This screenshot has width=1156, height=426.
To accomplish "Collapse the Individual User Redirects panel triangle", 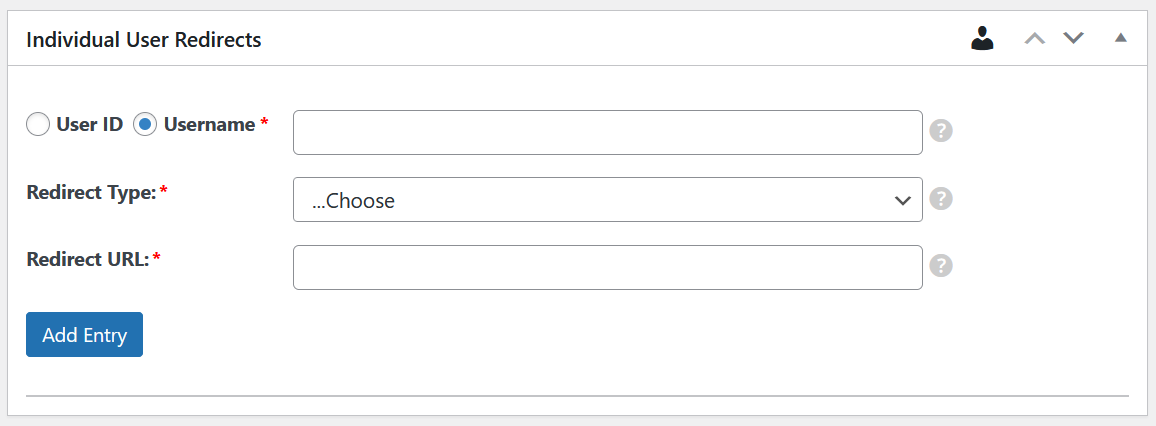I will [1121, 39].
